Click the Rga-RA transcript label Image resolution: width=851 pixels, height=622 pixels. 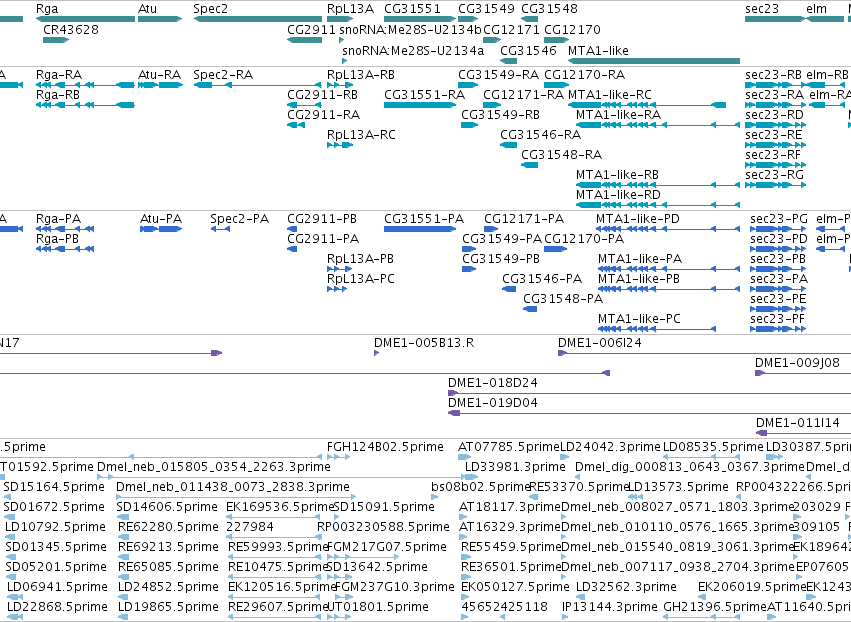point(59,74)
